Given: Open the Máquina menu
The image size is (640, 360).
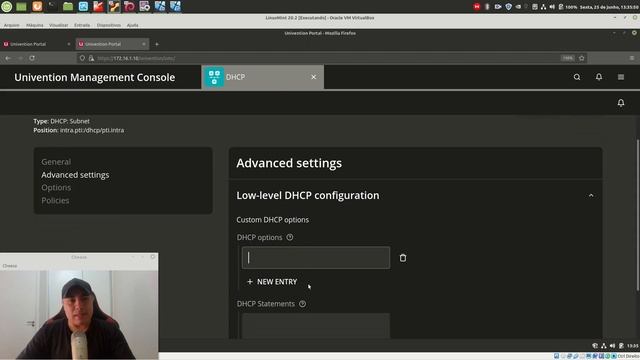Looking at the screenshot, I should [x=35, y=25].
